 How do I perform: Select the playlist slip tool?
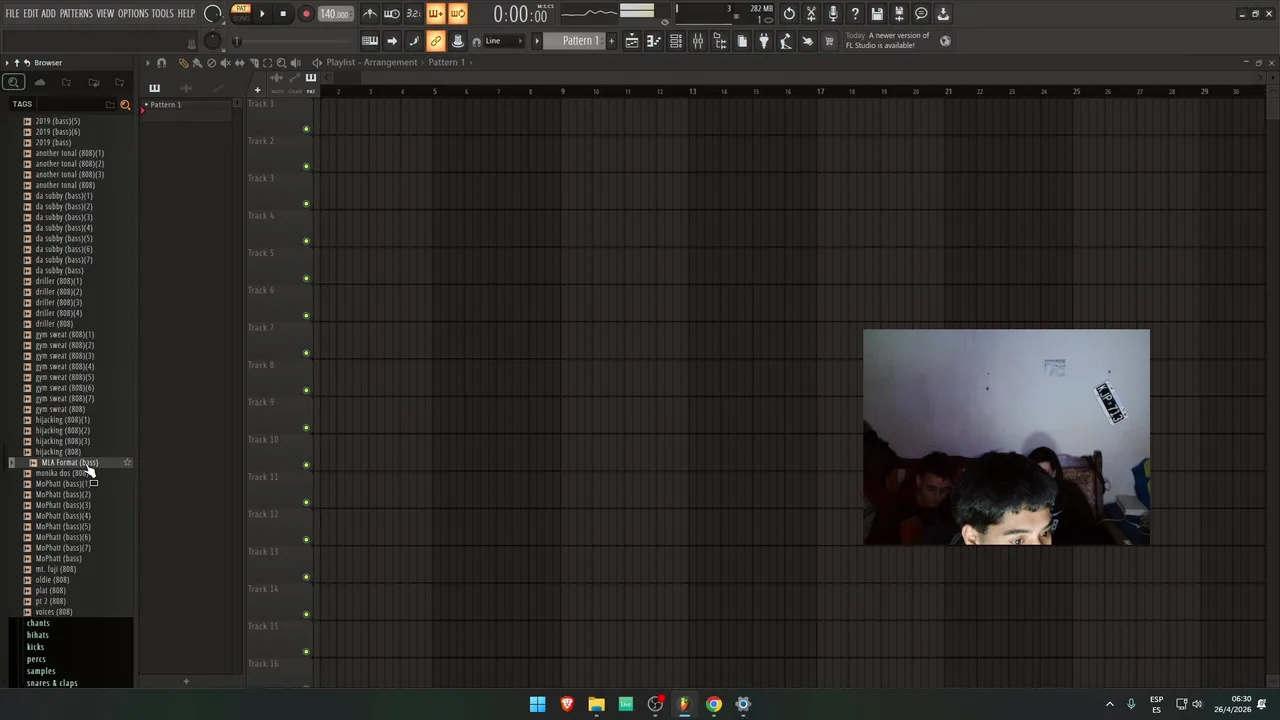click(239, 62)
